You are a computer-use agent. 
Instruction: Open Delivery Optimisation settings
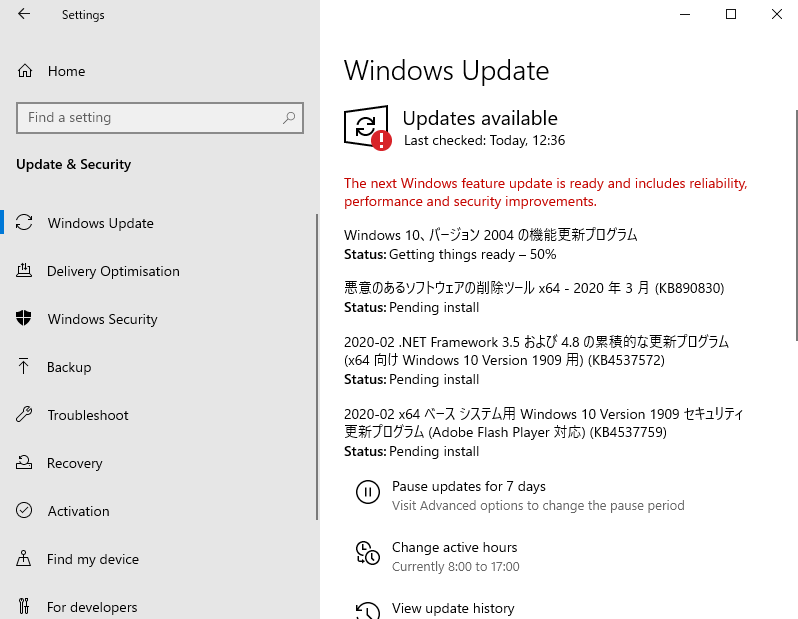113,271
